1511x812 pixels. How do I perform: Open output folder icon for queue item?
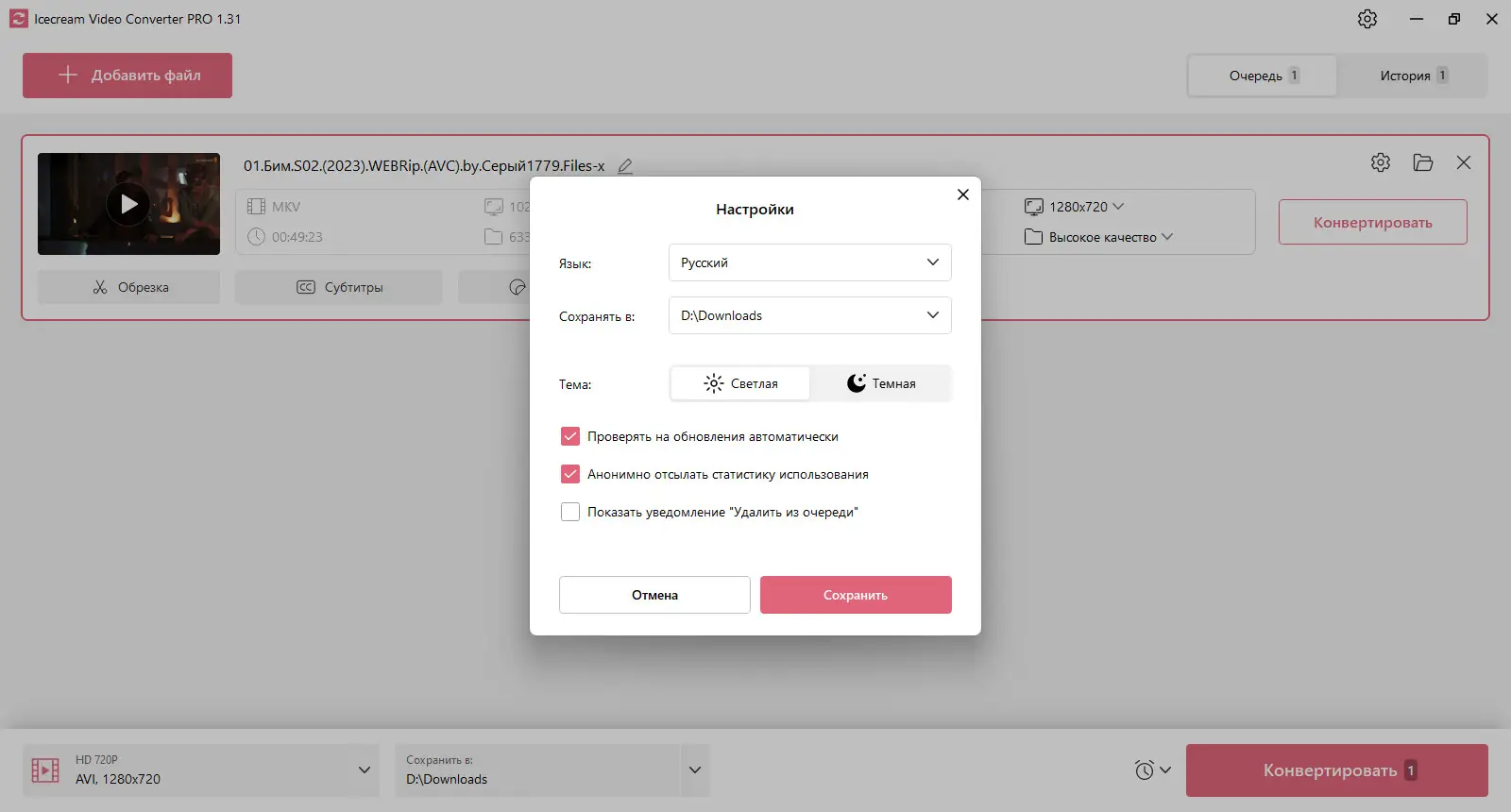click(1423, 162)
